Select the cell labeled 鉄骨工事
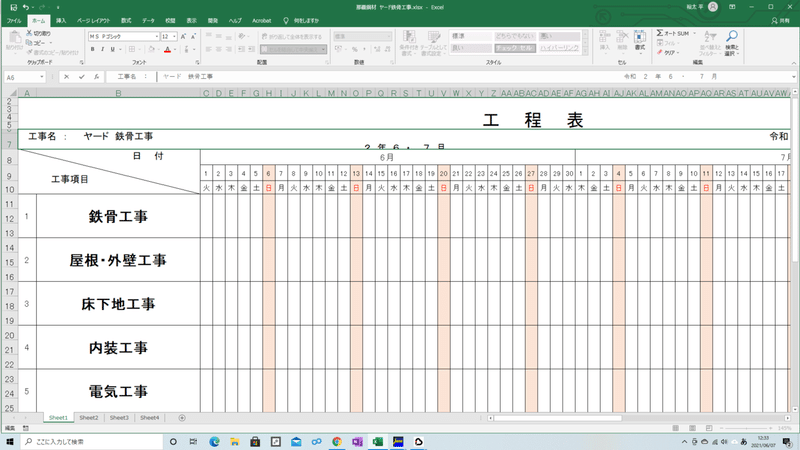800x450 pixels. pos(118,216)
